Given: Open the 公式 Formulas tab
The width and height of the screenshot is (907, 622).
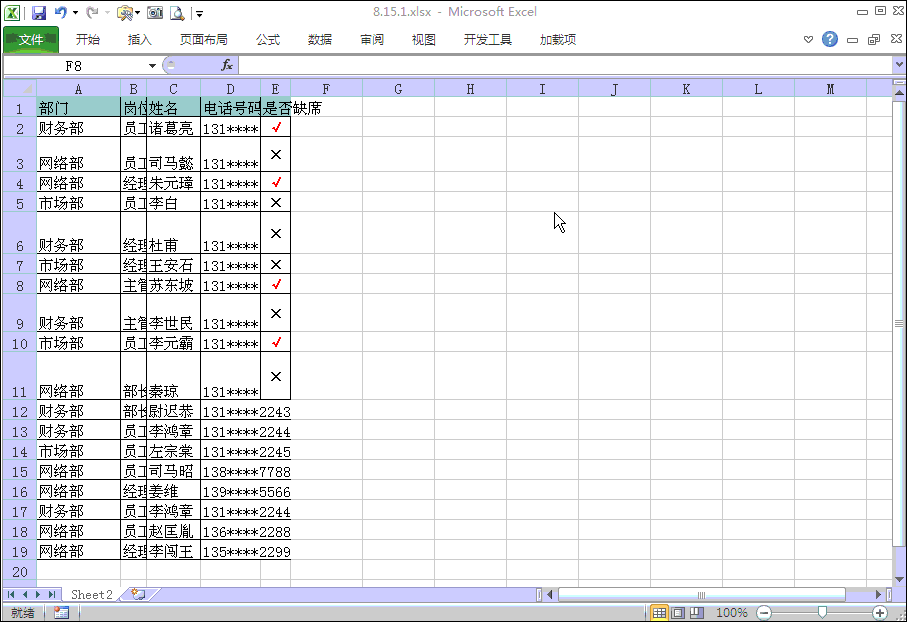Looking at the screenshot, I should point(268,39).
